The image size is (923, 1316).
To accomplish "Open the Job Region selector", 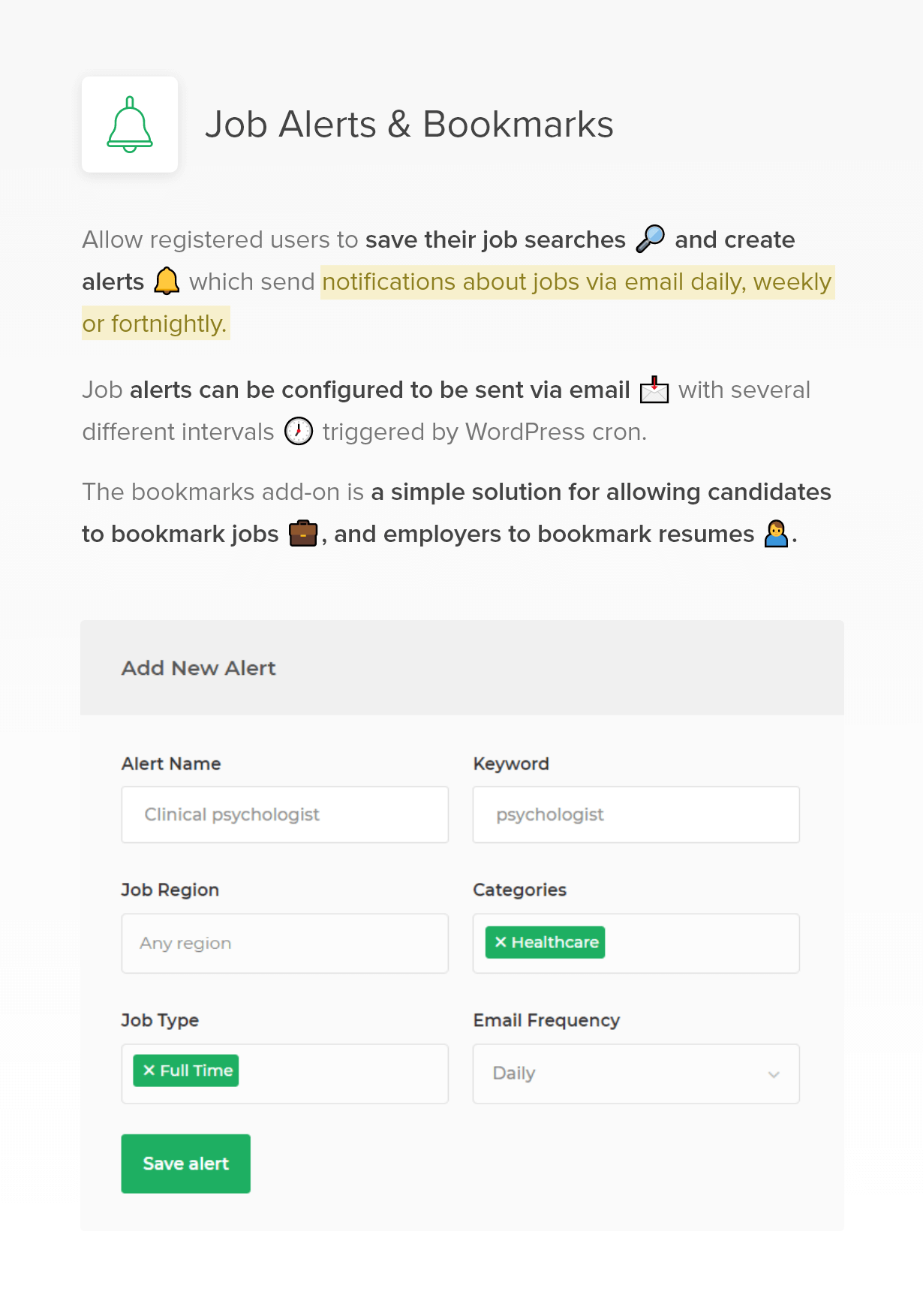I will (284, 944).
